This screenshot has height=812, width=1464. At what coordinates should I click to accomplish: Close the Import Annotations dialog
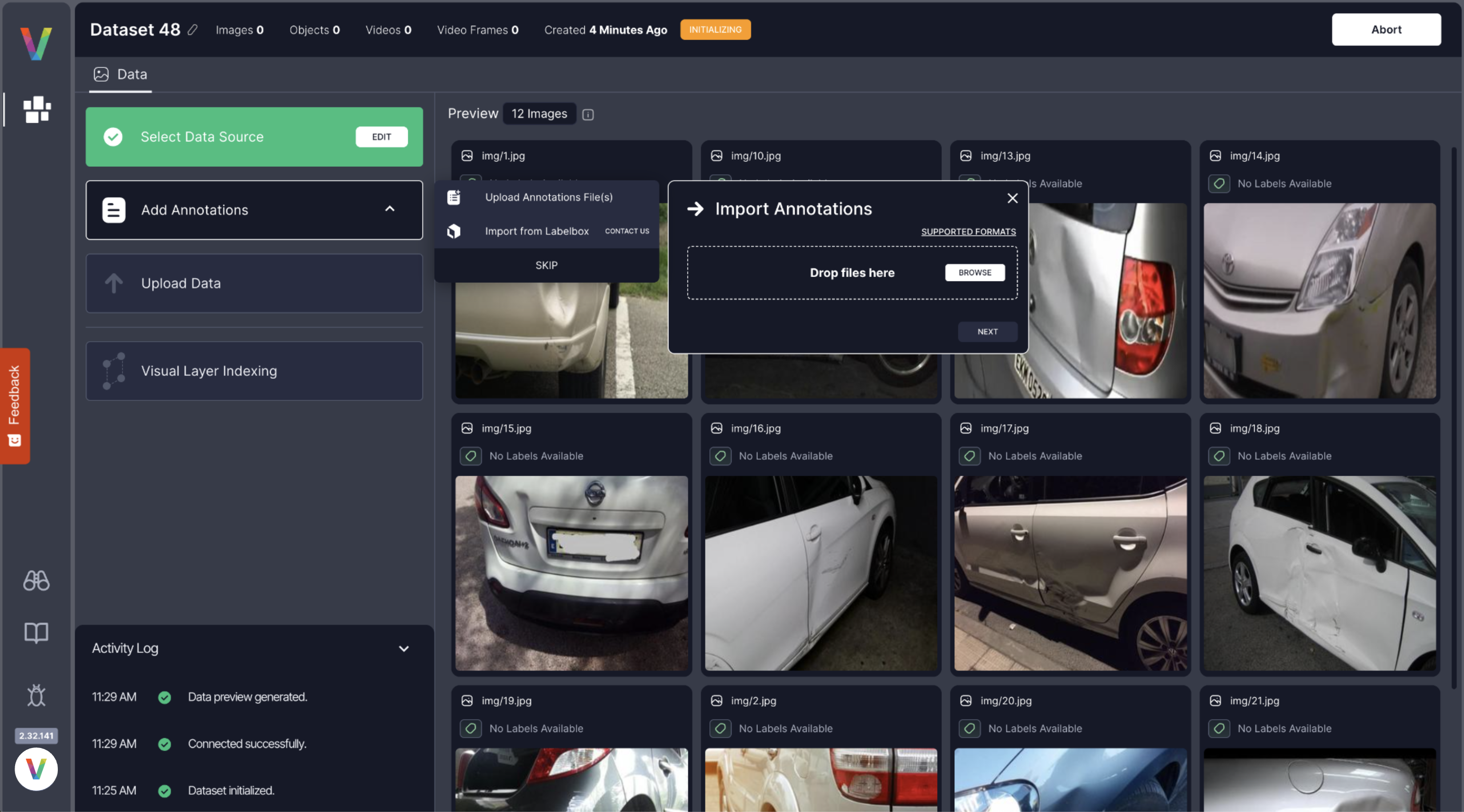click(x=1012, y=198)
